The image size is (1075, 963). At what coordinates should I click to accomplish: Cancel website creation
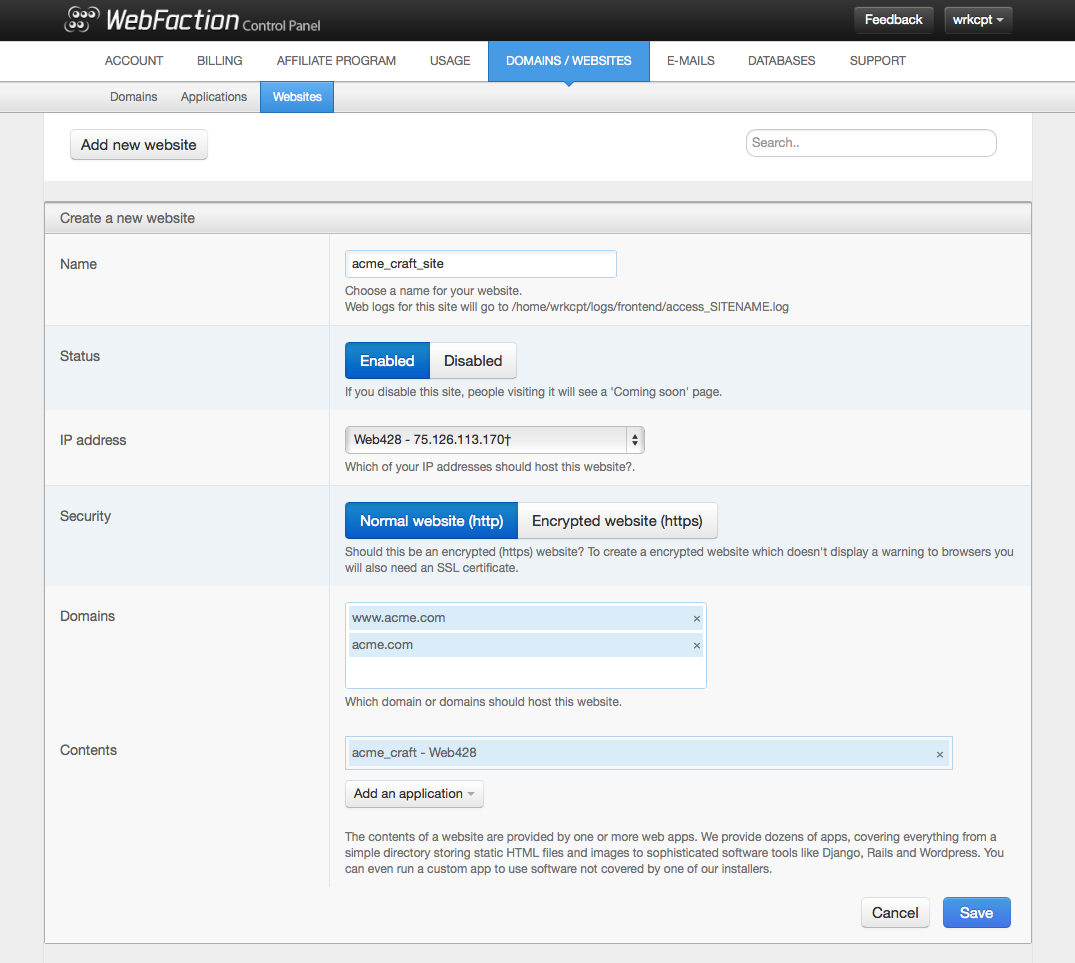[x=895, y=913]
